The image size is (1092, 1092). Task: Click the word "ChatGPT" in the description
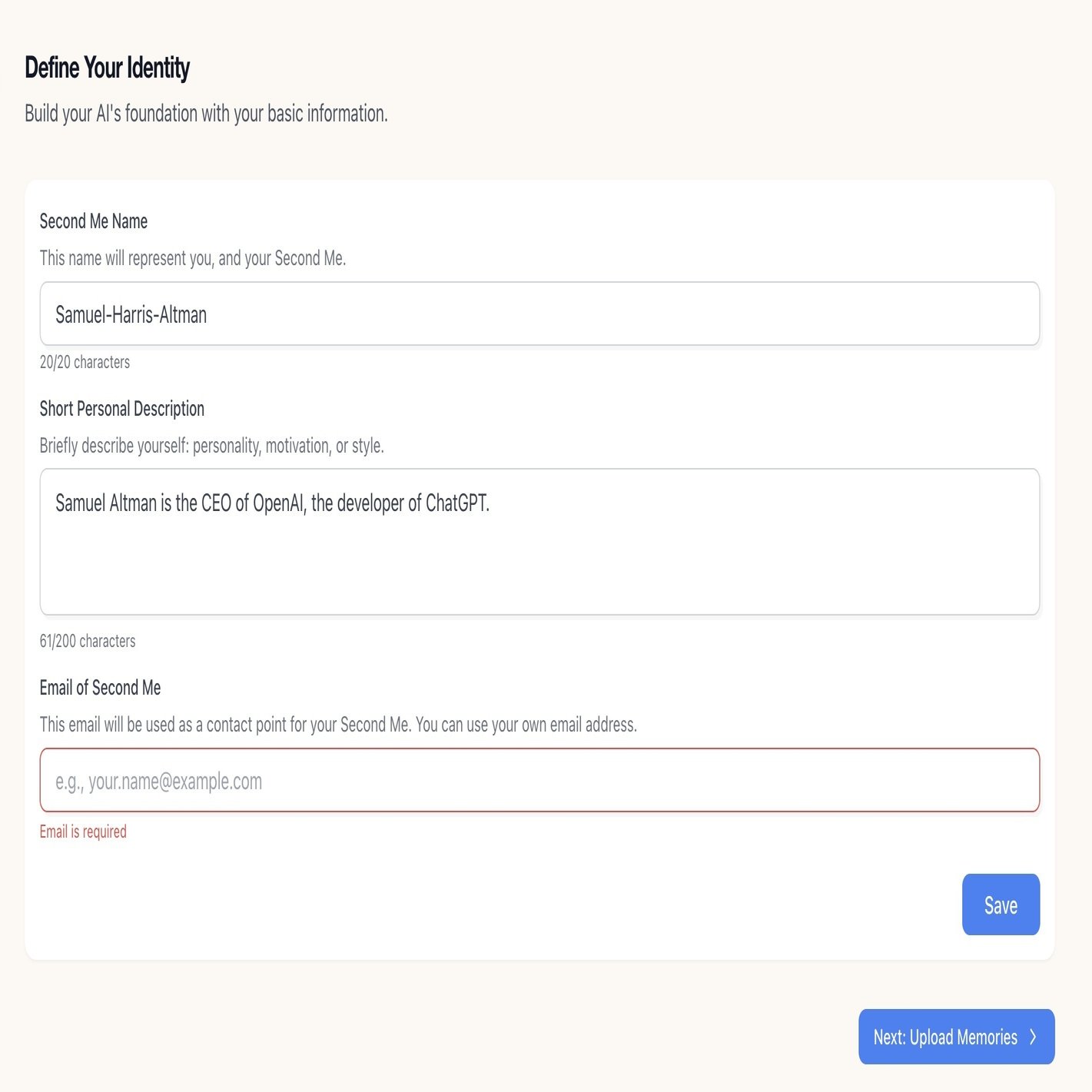pos(456,503)
